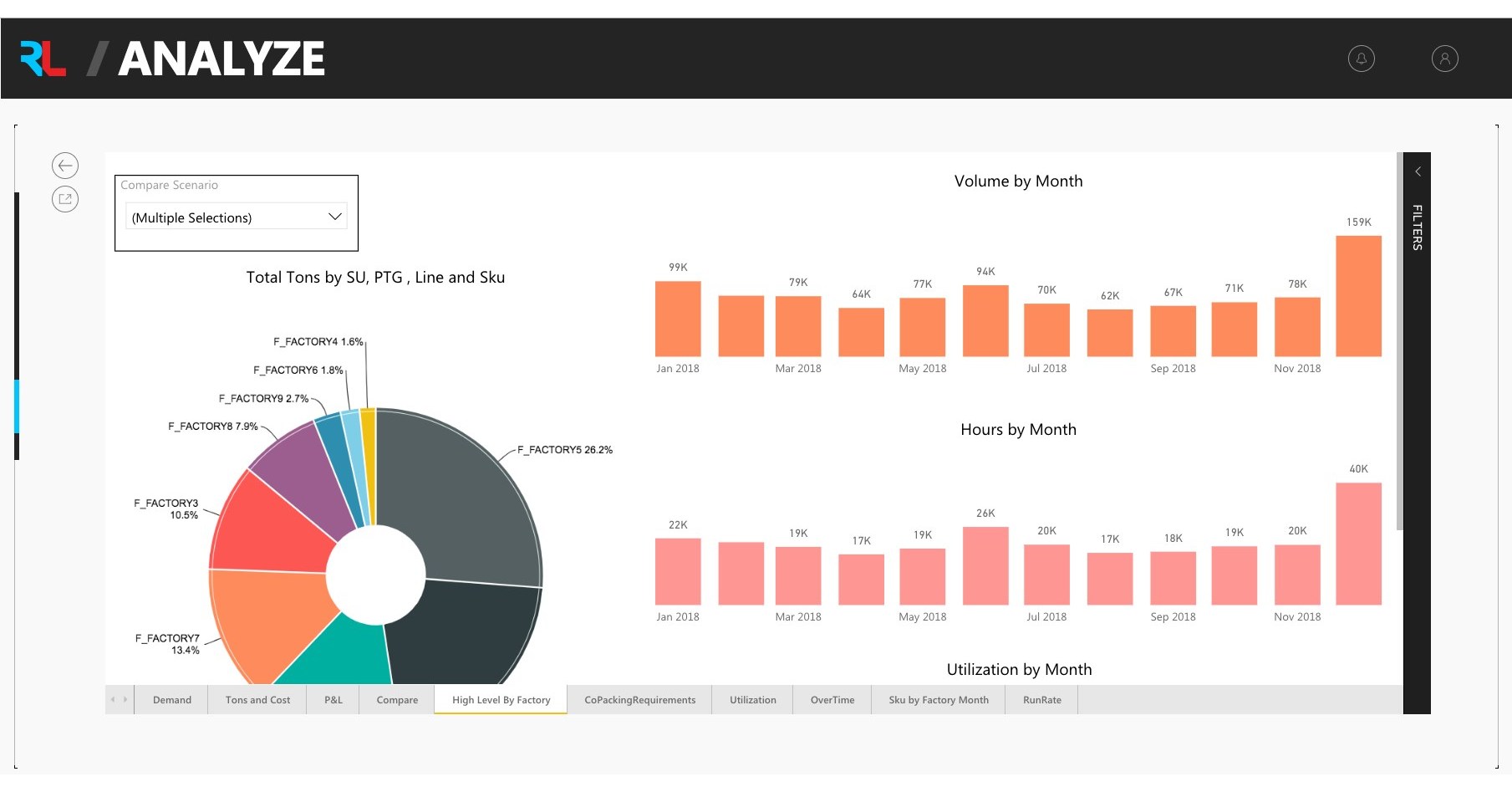The image size is (1512, 792).
Task: Open the RunRate report tab
Action: coord(1041,699)
